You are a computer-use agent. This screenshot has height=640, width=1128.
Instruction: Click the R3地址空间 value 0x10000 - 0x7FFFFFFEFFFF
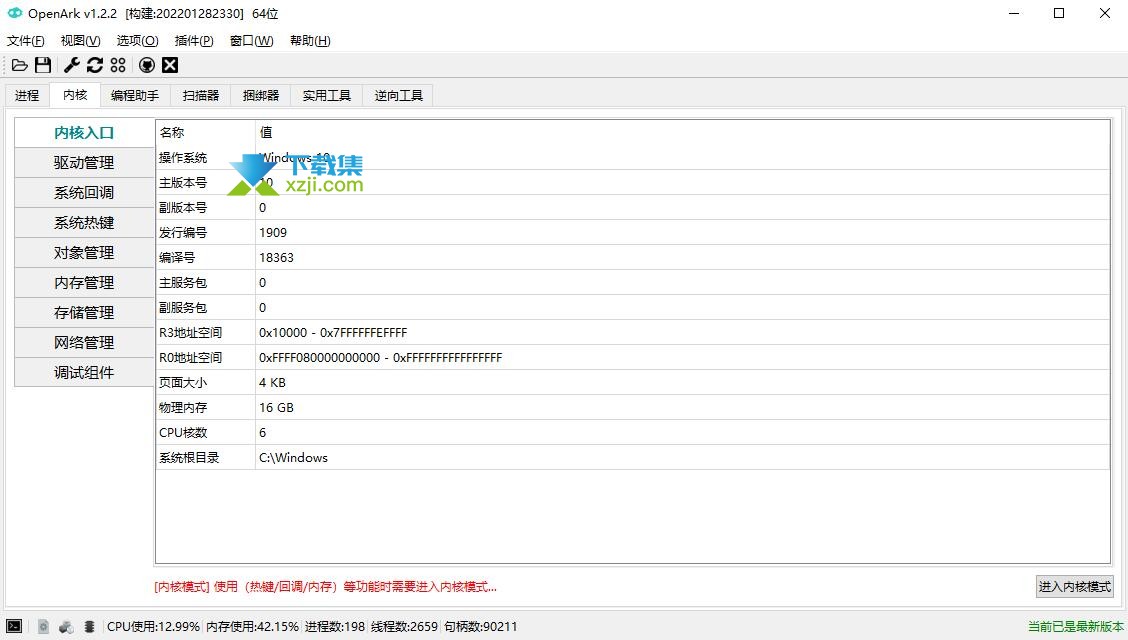(333, 333)
